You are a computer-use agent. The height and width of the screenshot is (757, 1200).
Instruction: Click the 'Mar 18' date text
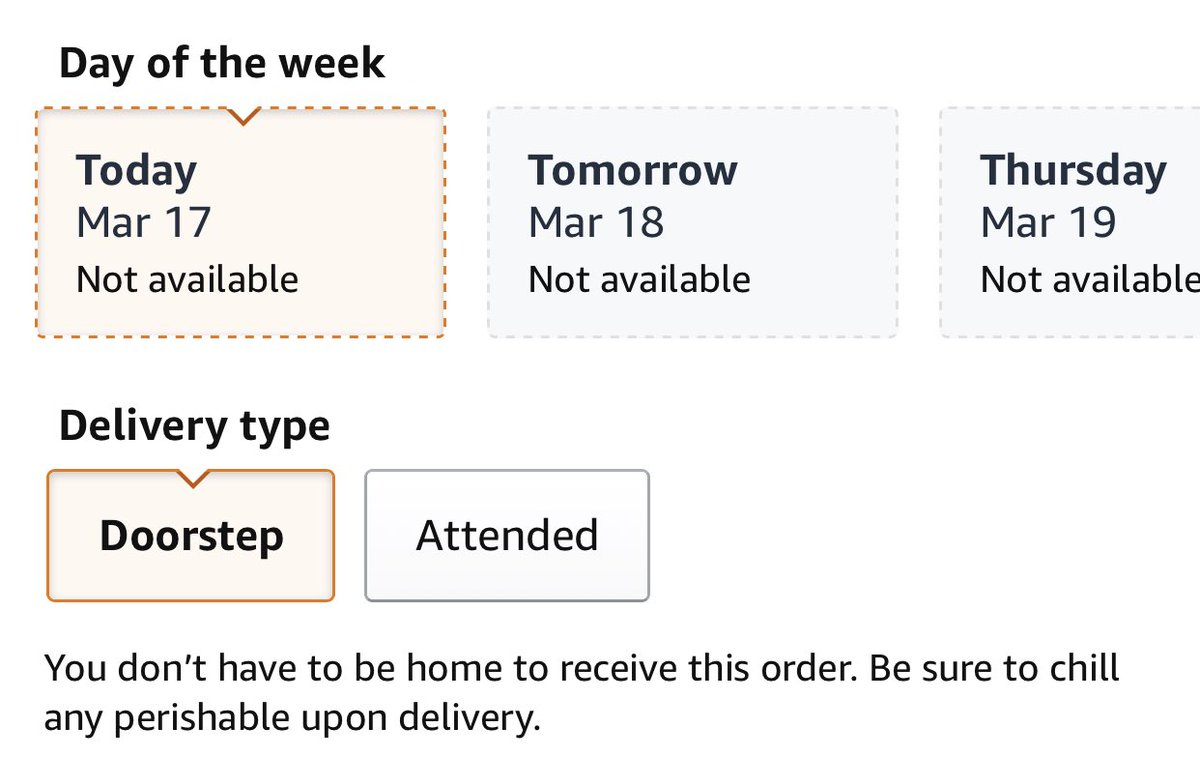[595, 221]
